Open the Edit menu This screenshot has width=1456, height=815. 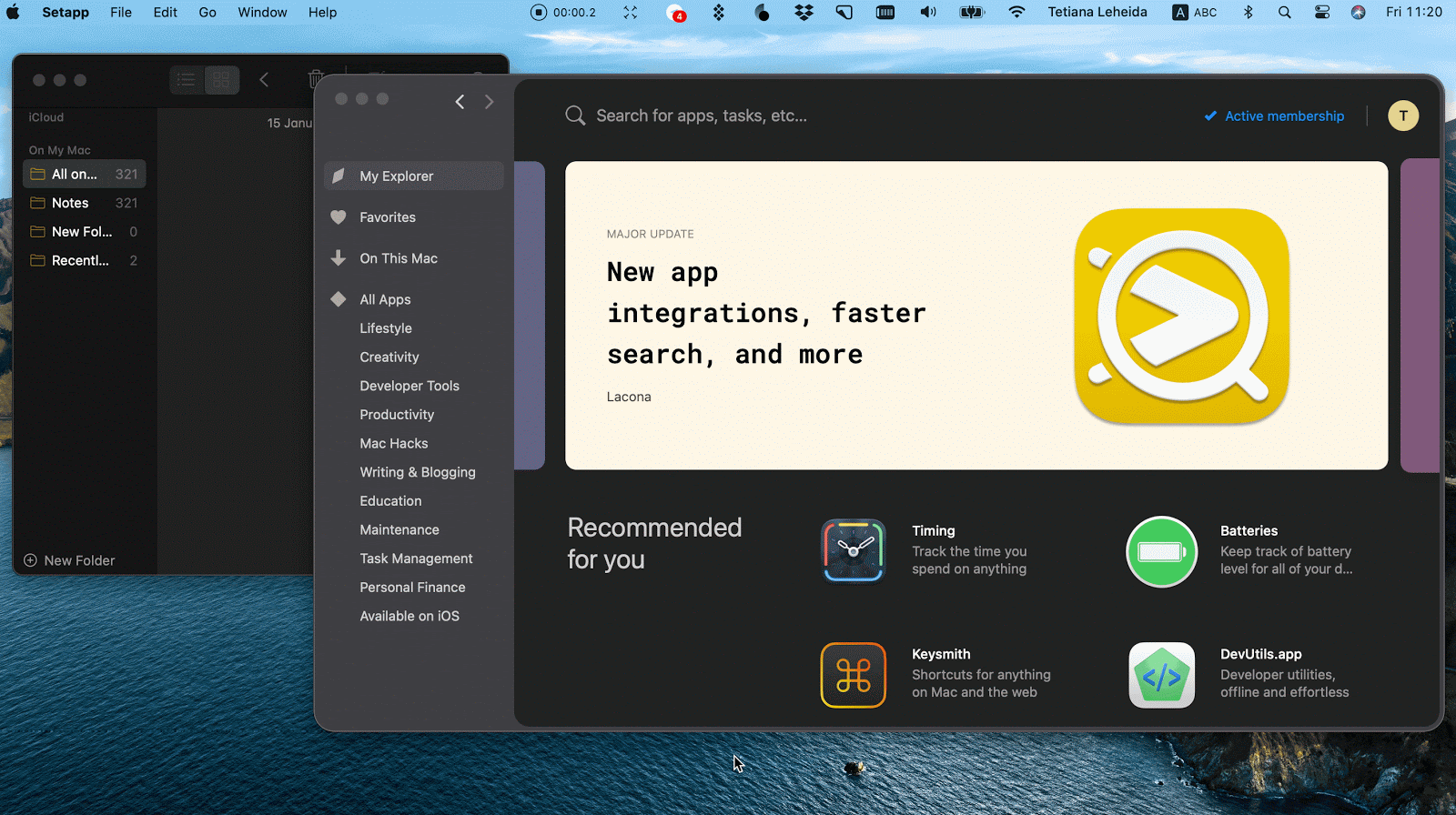point(166,12)
